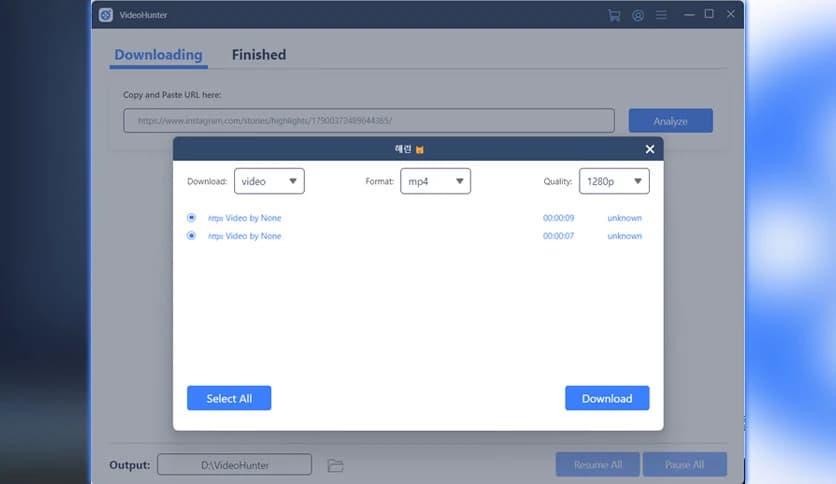836x484 pixels.
Task: Open the user account icon
Action: [638, 16]
